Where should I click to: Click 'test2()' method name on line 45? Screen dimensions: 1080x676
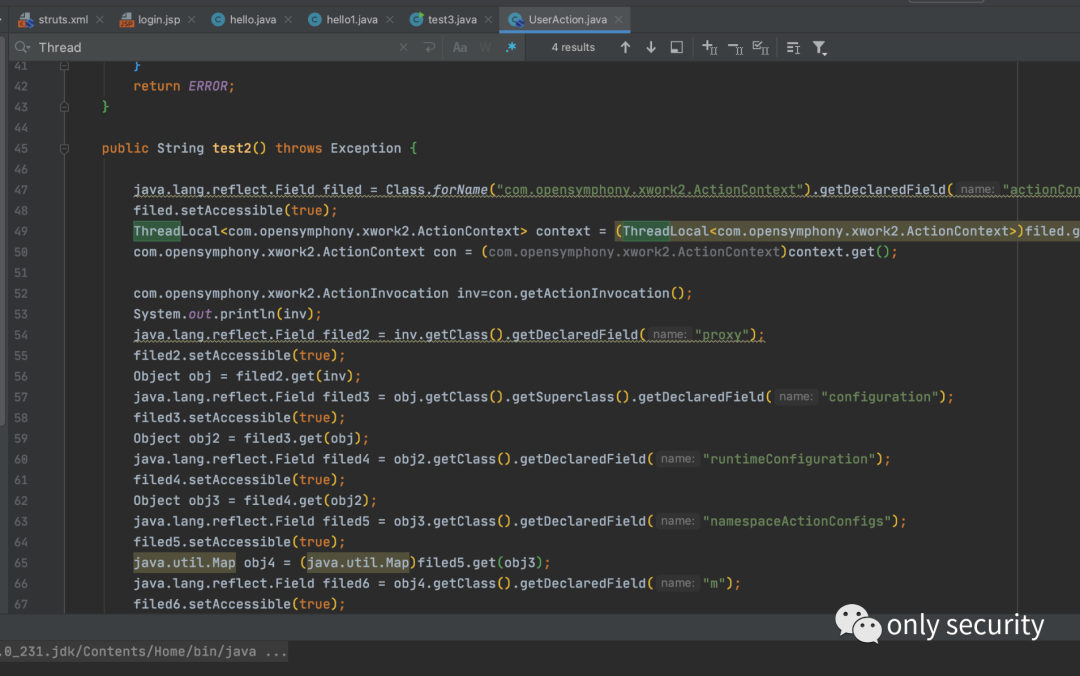coord(239,148)
